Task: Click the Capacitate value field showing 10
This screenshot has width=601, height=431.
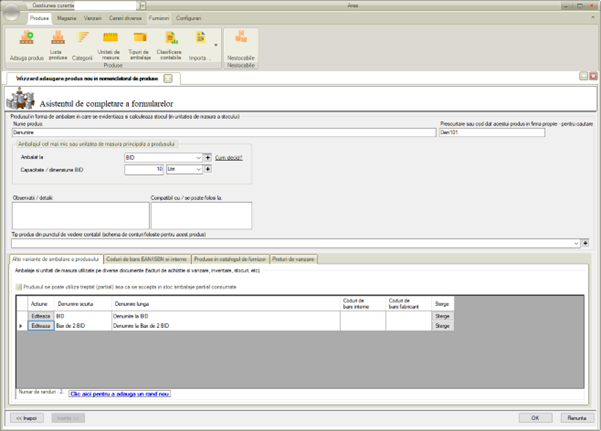Action: (144, 169)
